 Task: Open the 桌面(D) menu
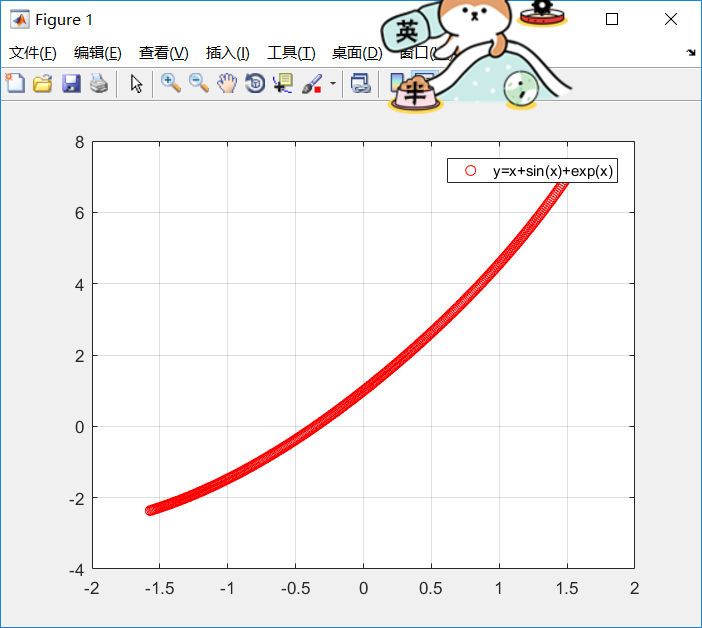click(x=357, y=53)
